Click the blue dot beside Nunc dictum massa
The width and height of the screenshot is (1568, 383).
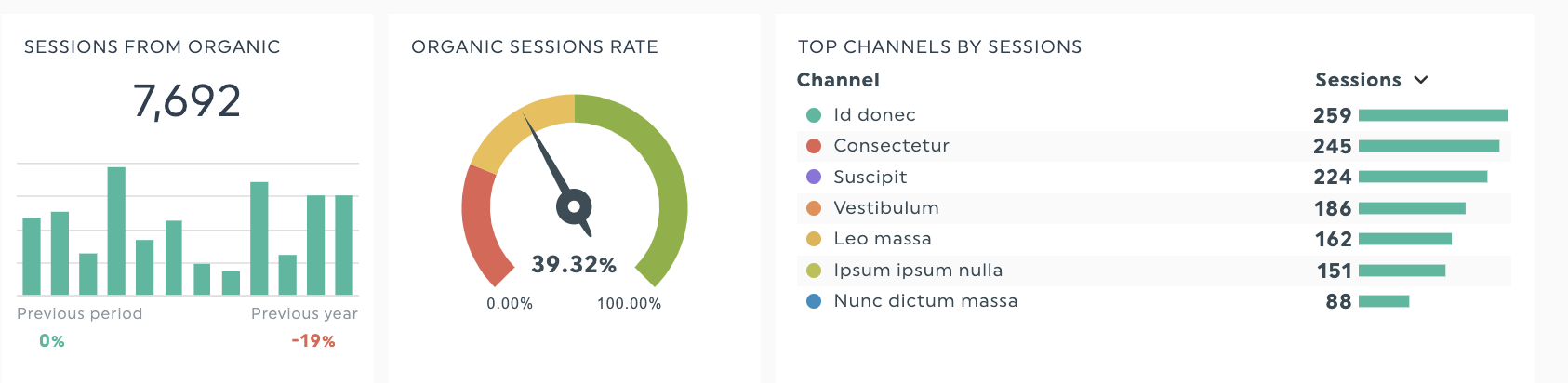point(814,301)
